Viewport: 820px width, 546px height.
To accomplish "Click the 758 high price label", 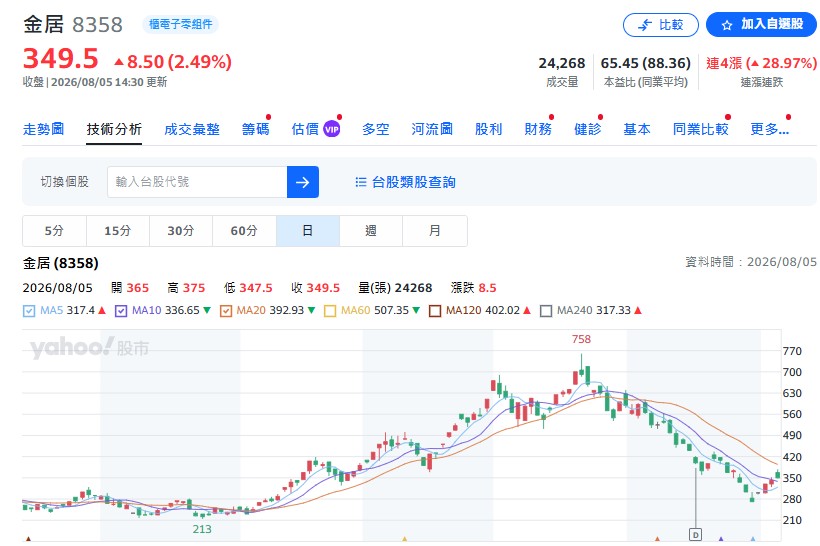I will coord(581,339).
